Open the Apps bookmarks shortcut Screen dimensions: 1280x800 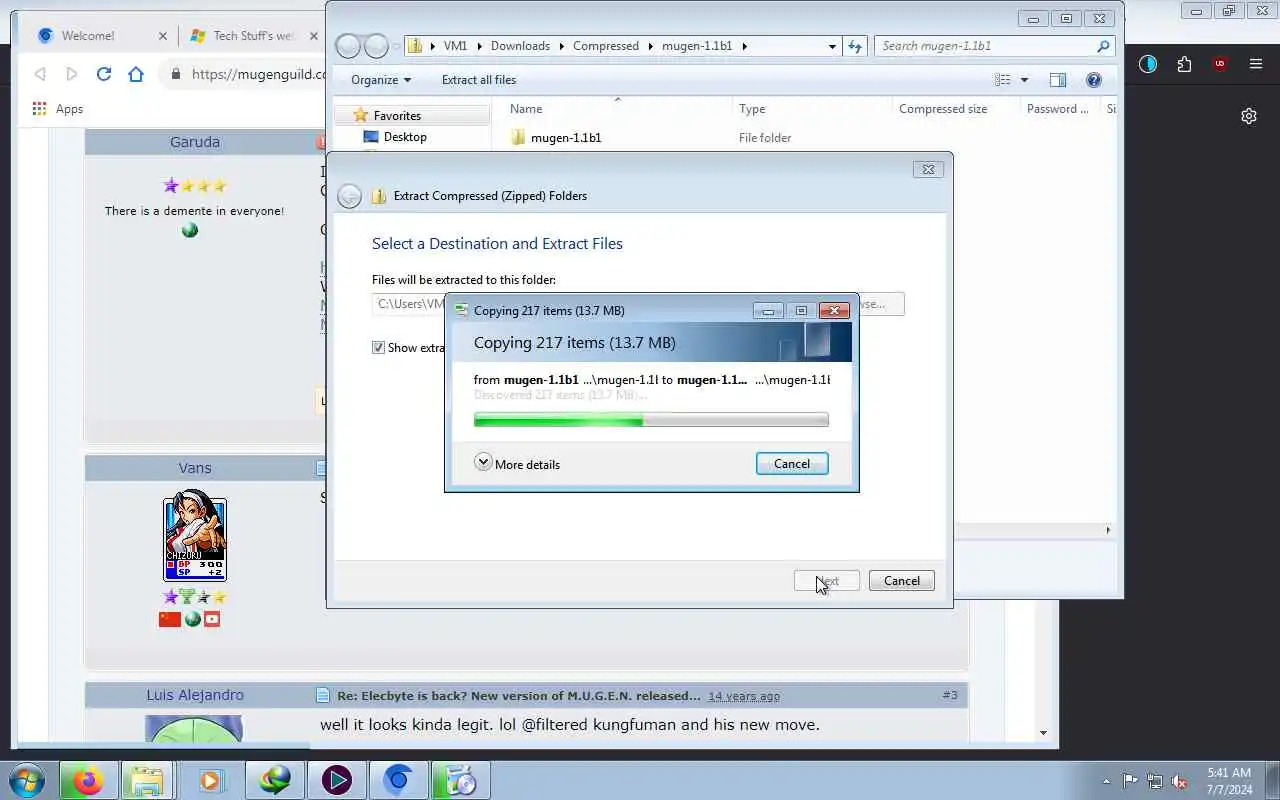(x=58, y=109)
